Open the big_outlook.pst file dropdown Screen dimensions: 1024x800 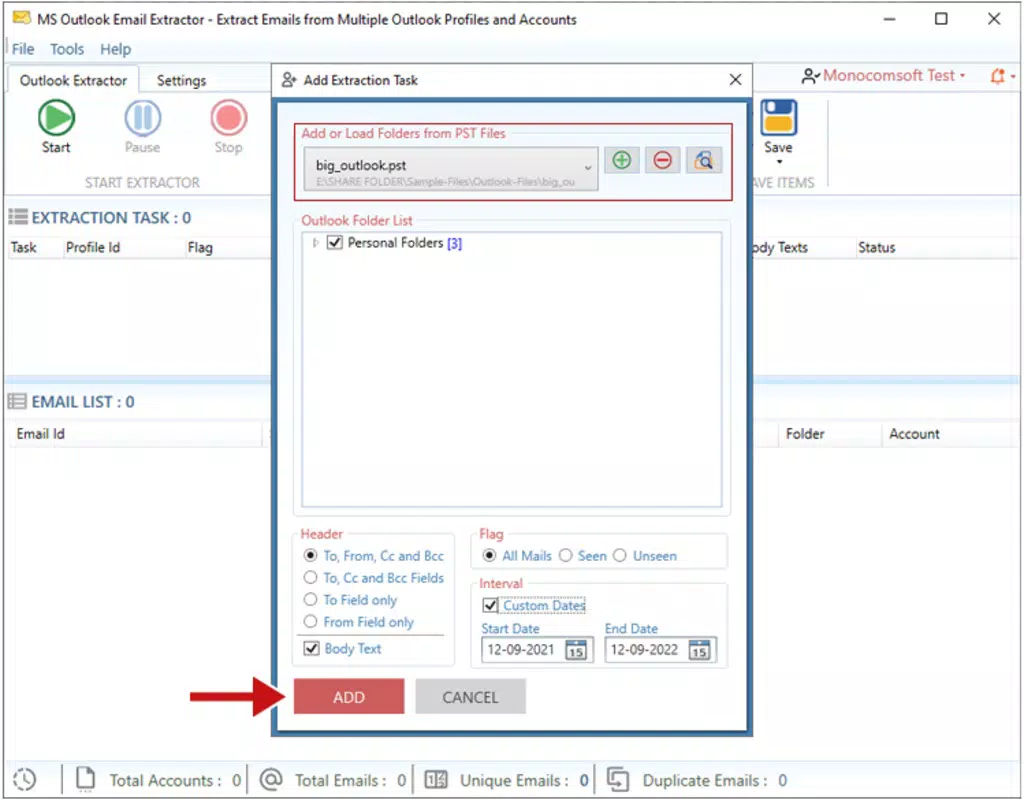pos(451,168)
